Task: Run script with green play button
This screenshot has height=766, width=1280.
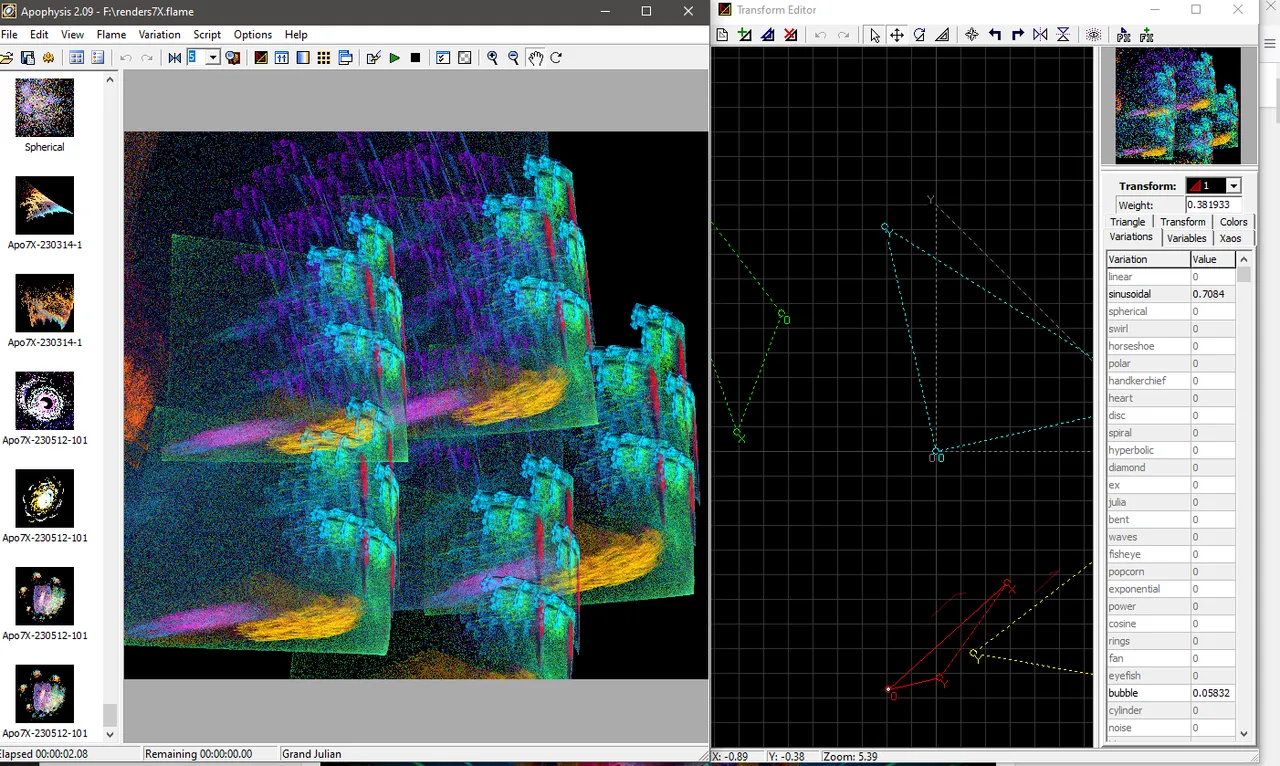Action: click(394, 58)
